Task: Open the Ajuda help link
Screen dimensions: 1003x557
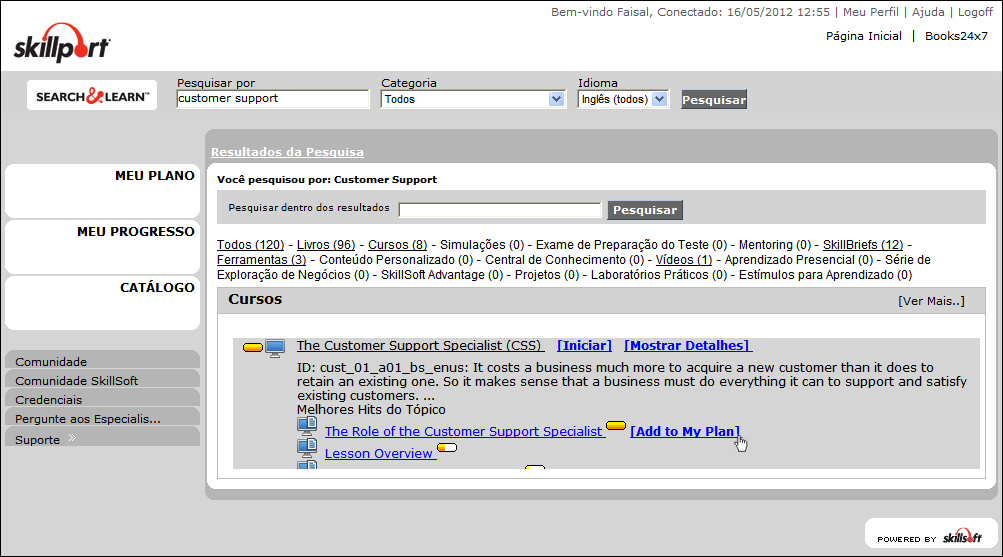Action: pos(928,12)
